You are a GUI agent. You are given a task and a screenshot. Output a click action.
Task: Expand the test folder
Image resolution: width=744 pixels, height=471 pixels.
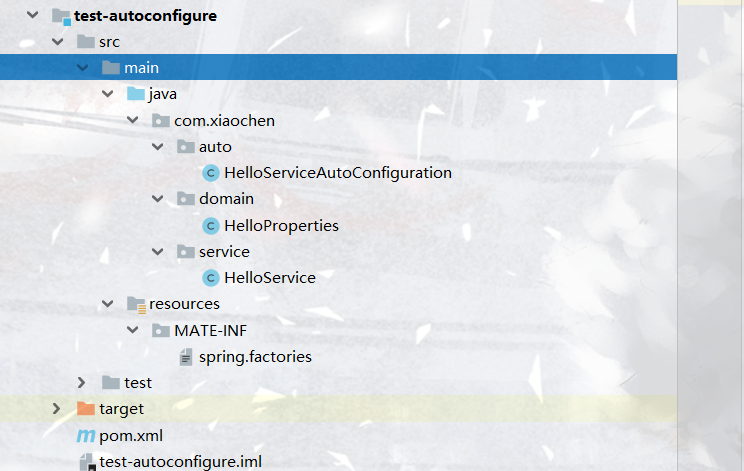(x=83, y=383)
